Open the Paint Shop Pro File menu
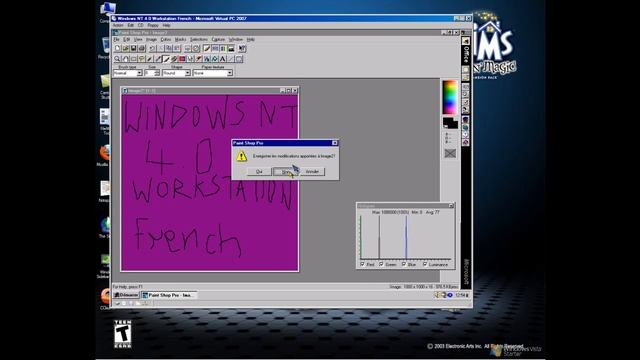Viewport: 640px width, 360px height. click(x=116, y=39)
